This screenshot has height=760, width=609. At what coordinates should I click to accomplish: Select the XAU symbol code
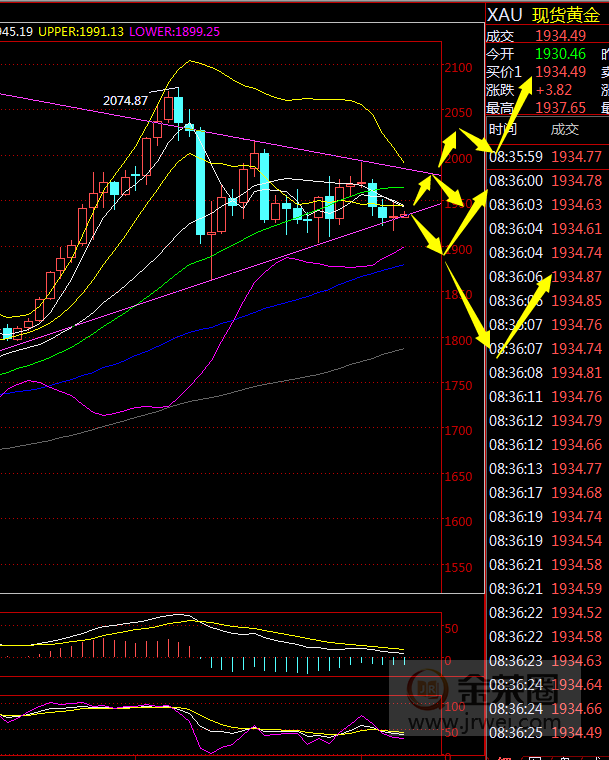tap(504, 15)
